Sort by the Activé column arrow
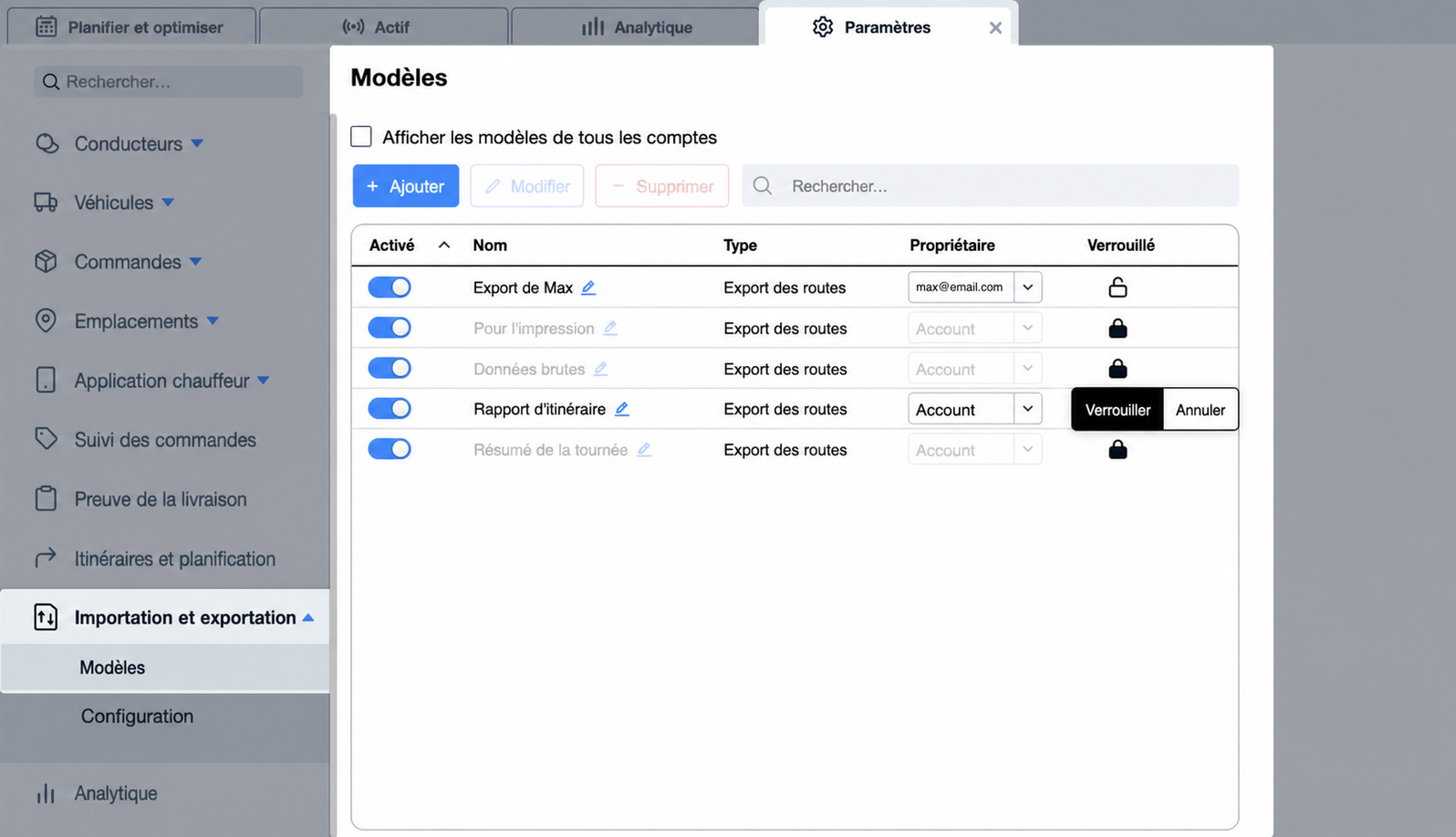The height and width of the screenshot is (837, 1456). click(x=444, y=245)
